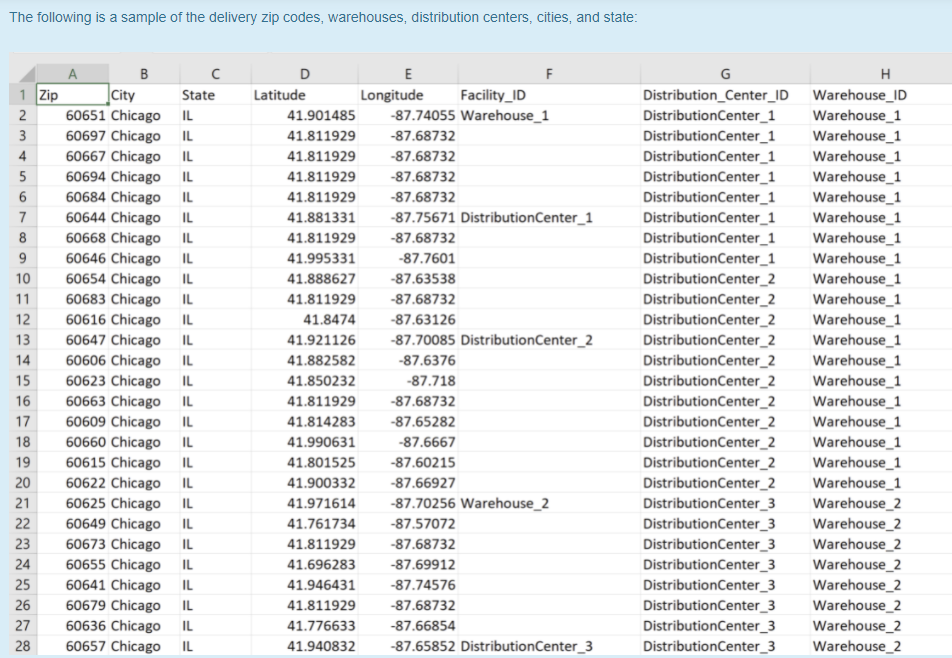Image resolution: width=952 pixels, height=658 pixels.
Task: Select zip code cell 60660
Action: click(x=72, y=442)
